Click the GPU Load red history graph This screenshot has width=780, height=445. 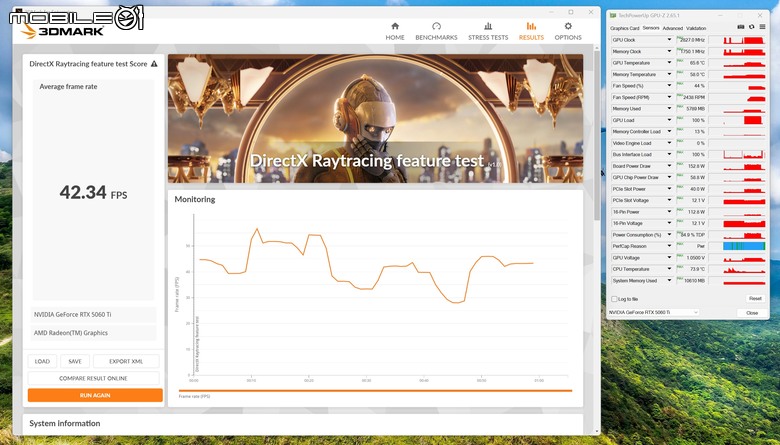point(744,120)
